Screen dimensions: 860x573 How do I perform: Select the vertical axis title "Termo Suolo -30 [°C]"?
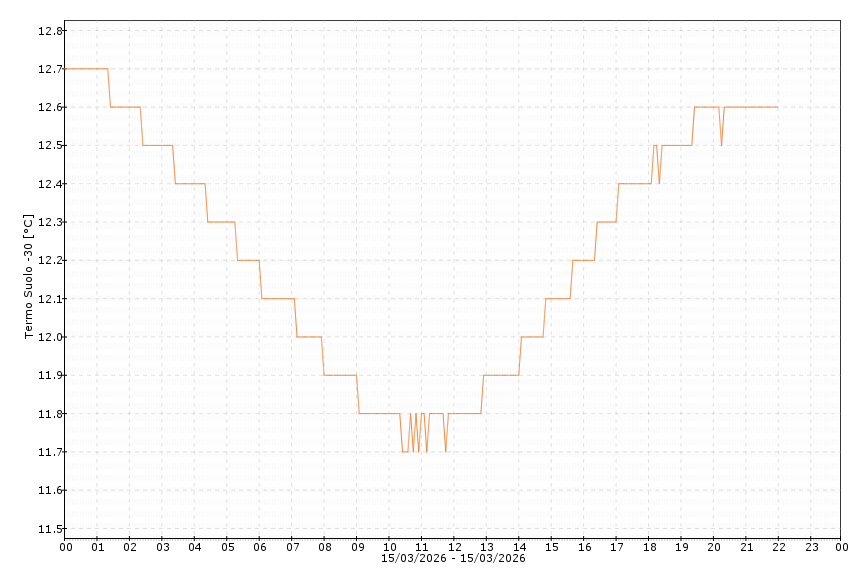pyautogui.click(x=28, y=275)
